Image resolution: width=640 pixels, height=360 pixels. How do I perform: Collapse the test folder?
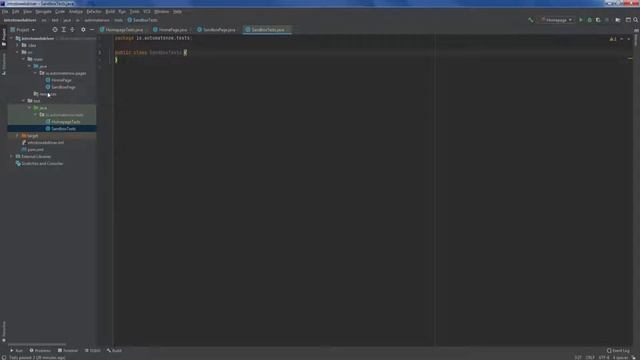click(24, 101)
